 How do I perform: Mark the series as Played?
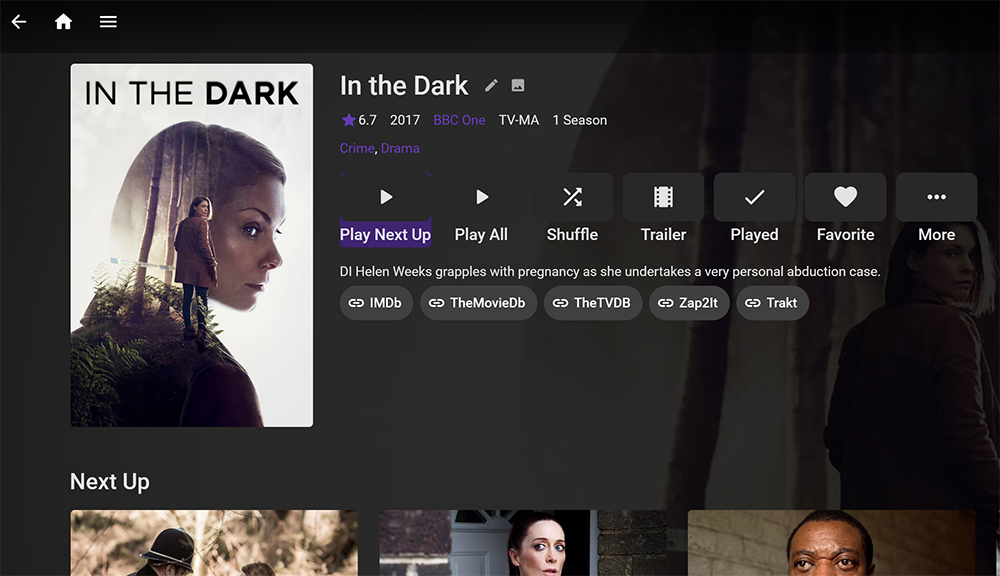754,210
